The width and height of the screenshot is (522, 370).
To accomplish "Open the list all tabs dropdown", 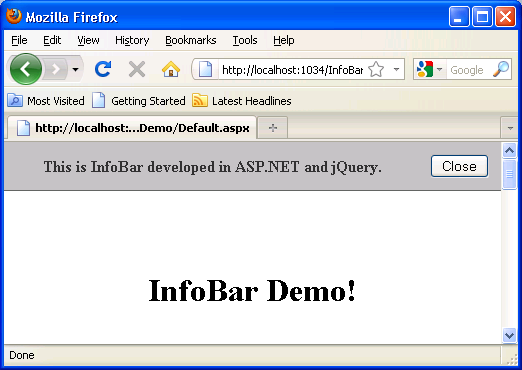I will [x=509, y=128].
